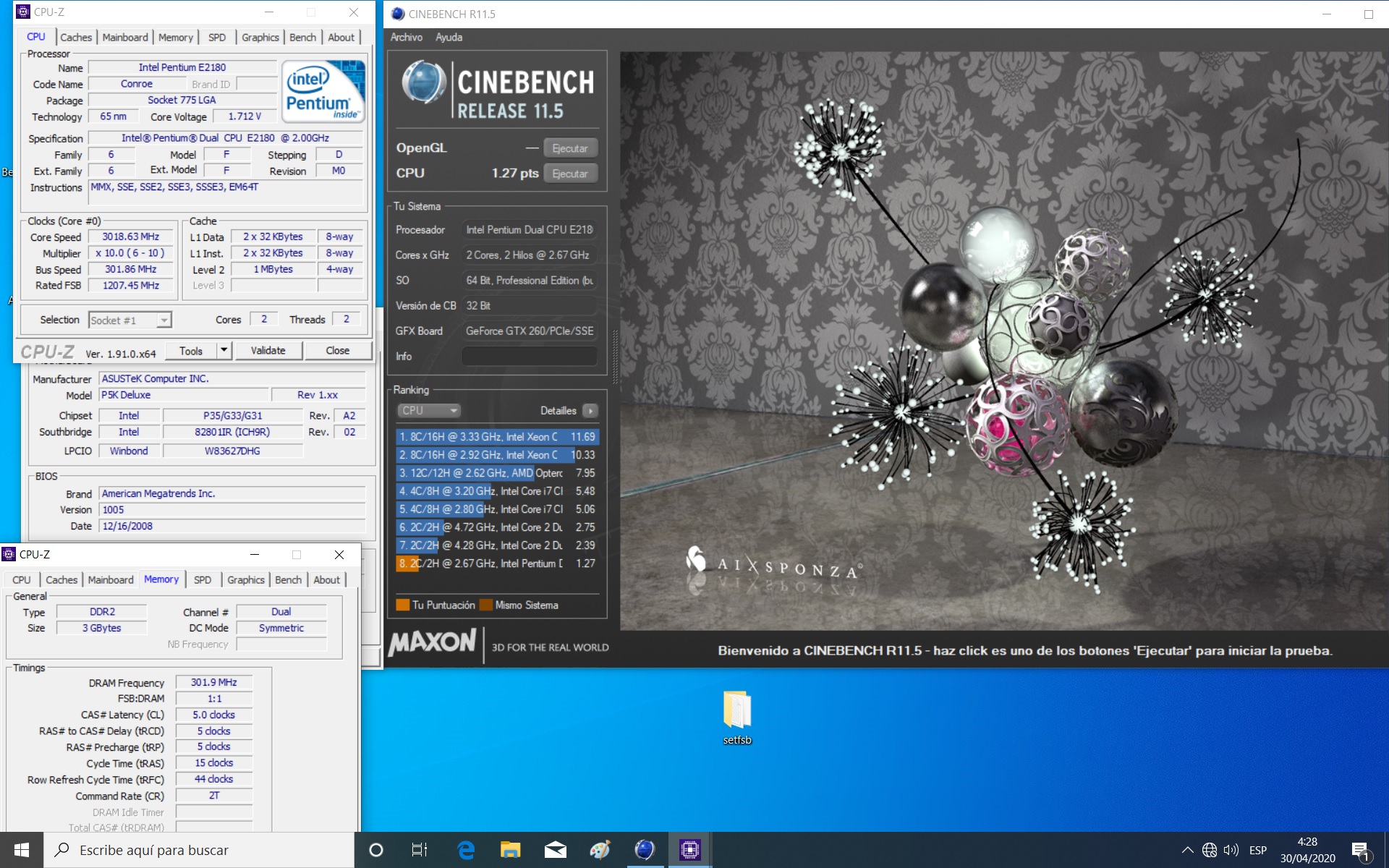This screenshot has height=868, width=1389.
Task: Click the upper CPU-Z window title icon
Action: 23,12
